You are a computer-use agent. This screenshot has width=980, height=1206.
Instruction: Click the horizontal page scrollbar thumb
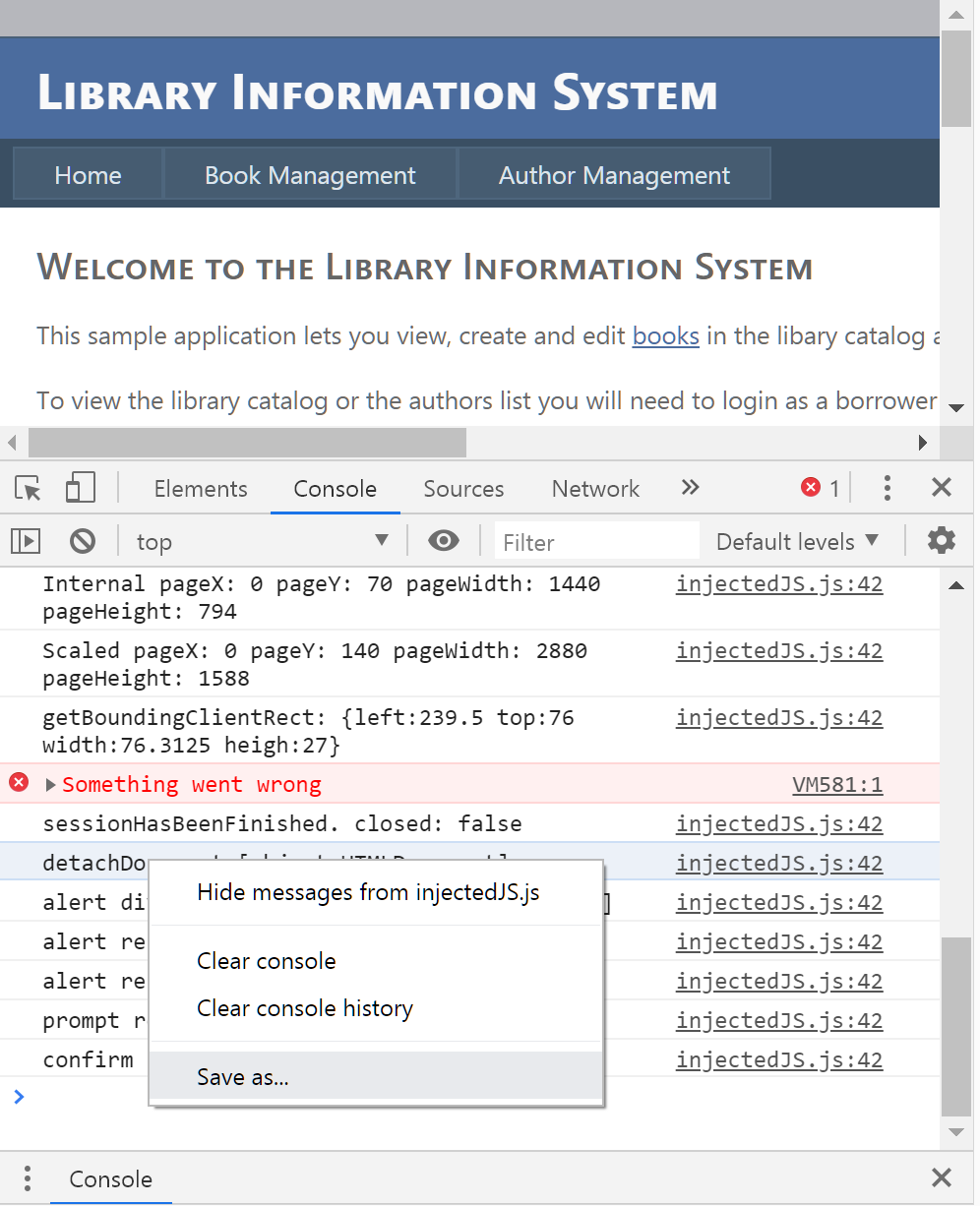pyautogui.click(x=246, y=443)
